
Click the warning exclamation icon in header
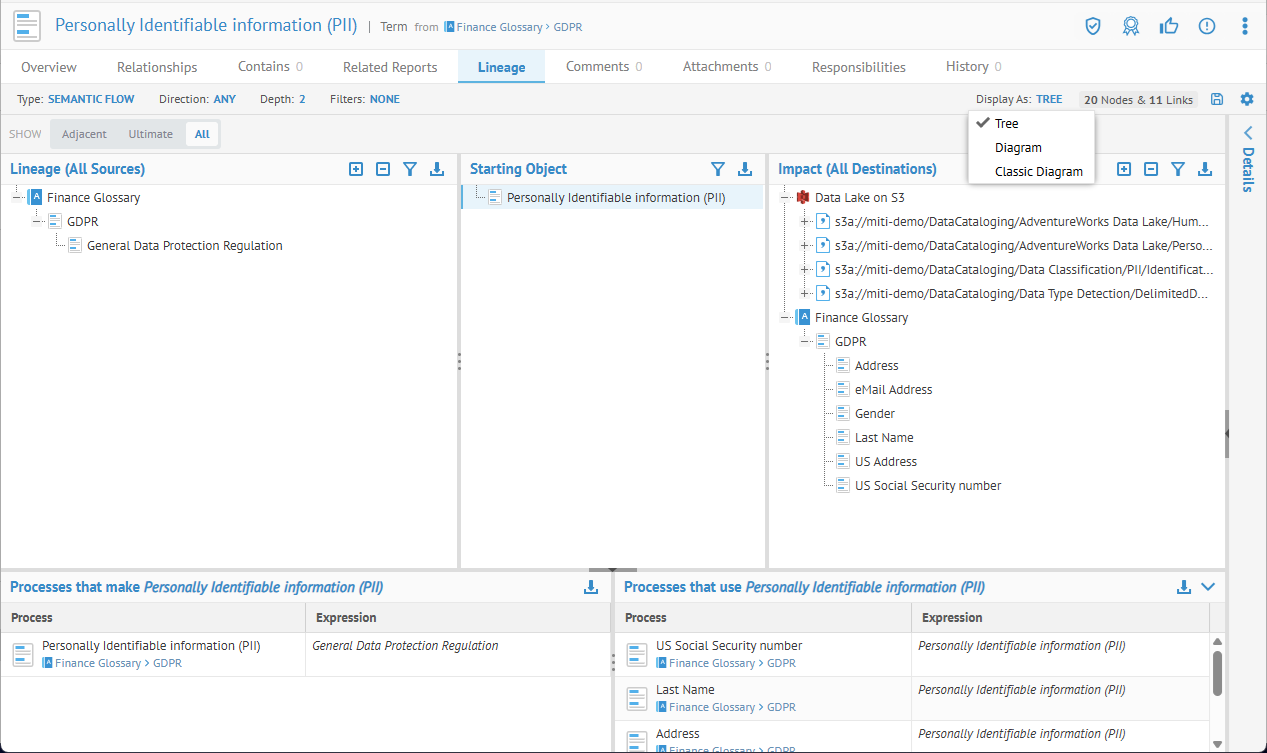1207,26
